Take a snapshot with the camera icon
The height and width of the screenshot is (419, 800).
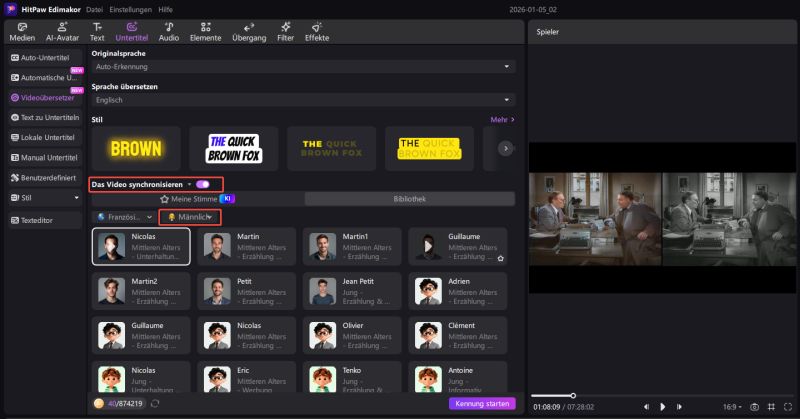754,407
